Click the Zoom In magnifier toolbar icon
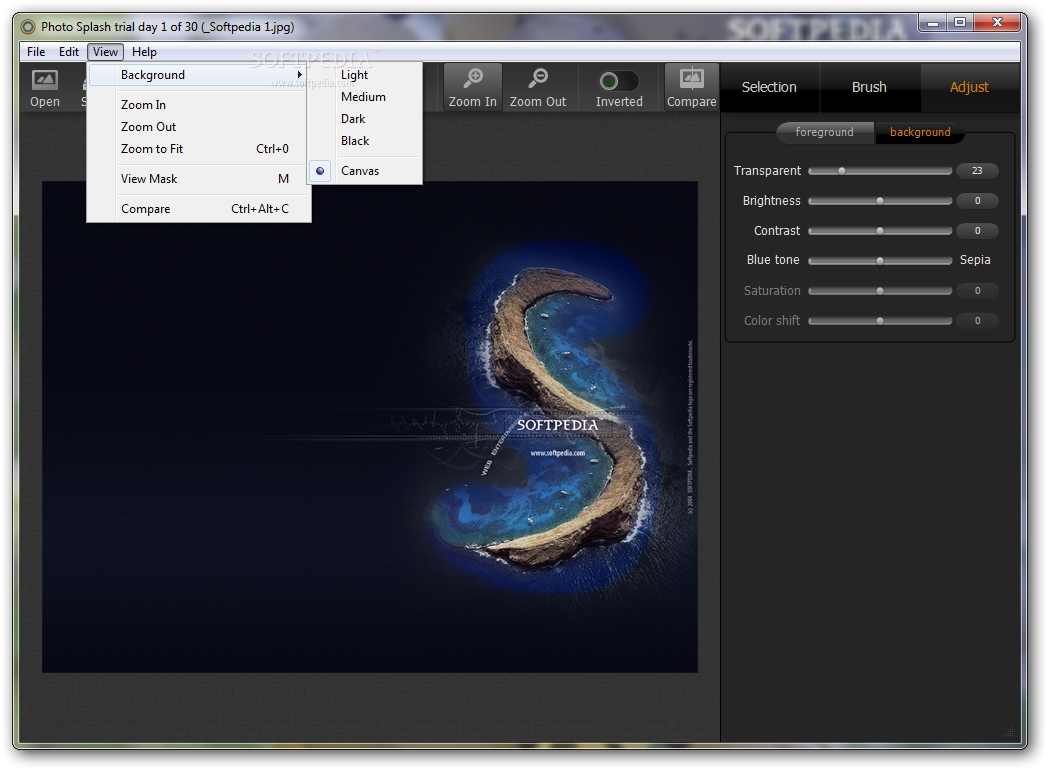 tap(473, 88)
